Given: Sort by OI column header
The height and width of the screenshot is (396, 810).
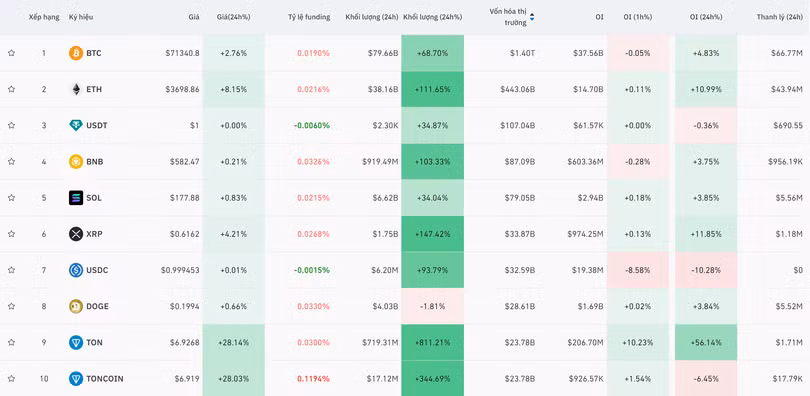Looking at the screenshot, I should (x=599, y=17).
